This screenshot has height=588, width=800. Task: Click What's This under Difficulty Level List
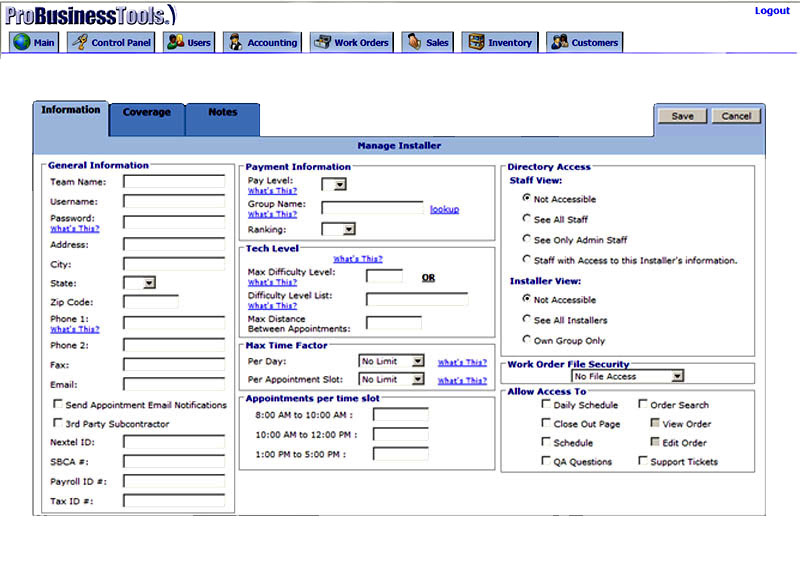272,306
